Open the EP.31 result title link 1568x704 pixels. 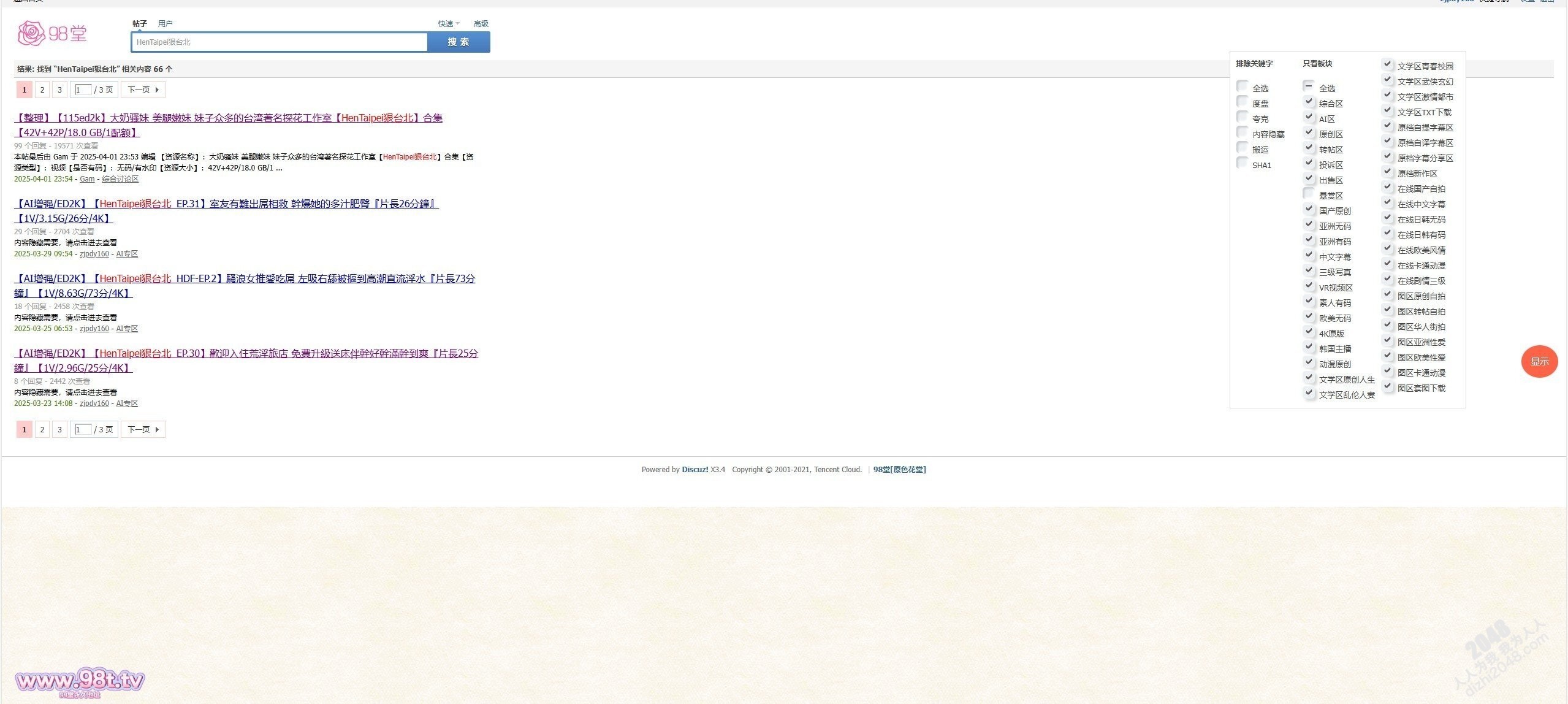click(227, 211)
